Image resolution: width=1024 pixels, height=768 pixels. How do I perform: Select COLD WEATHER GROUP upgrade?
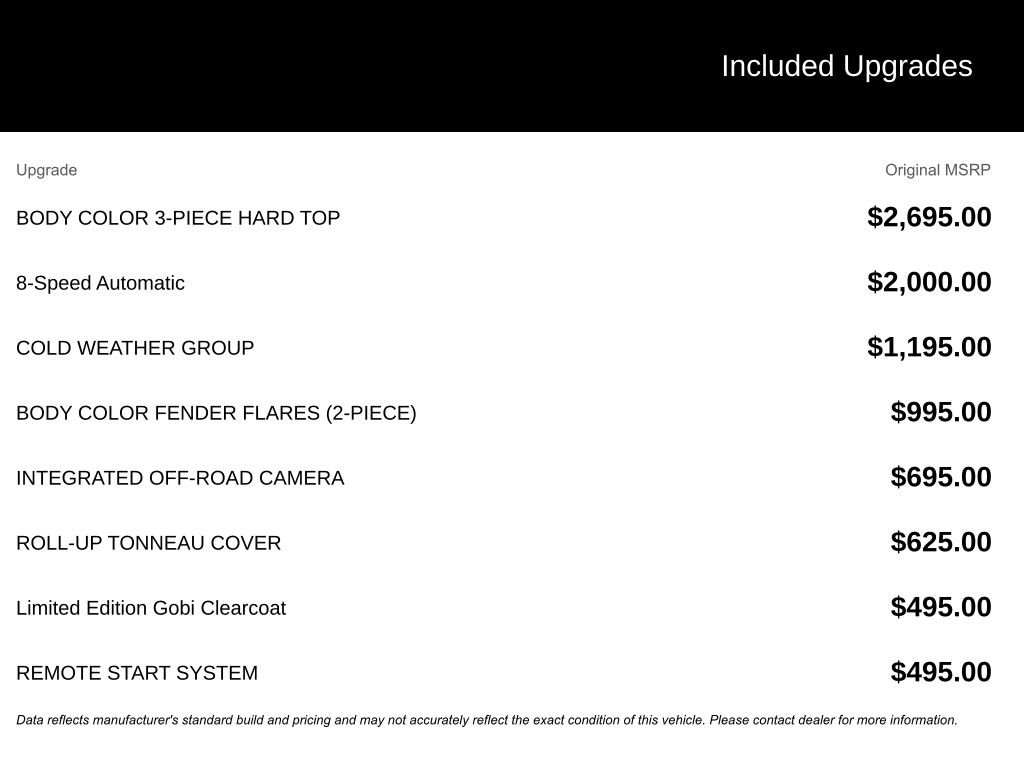(135, 348)
